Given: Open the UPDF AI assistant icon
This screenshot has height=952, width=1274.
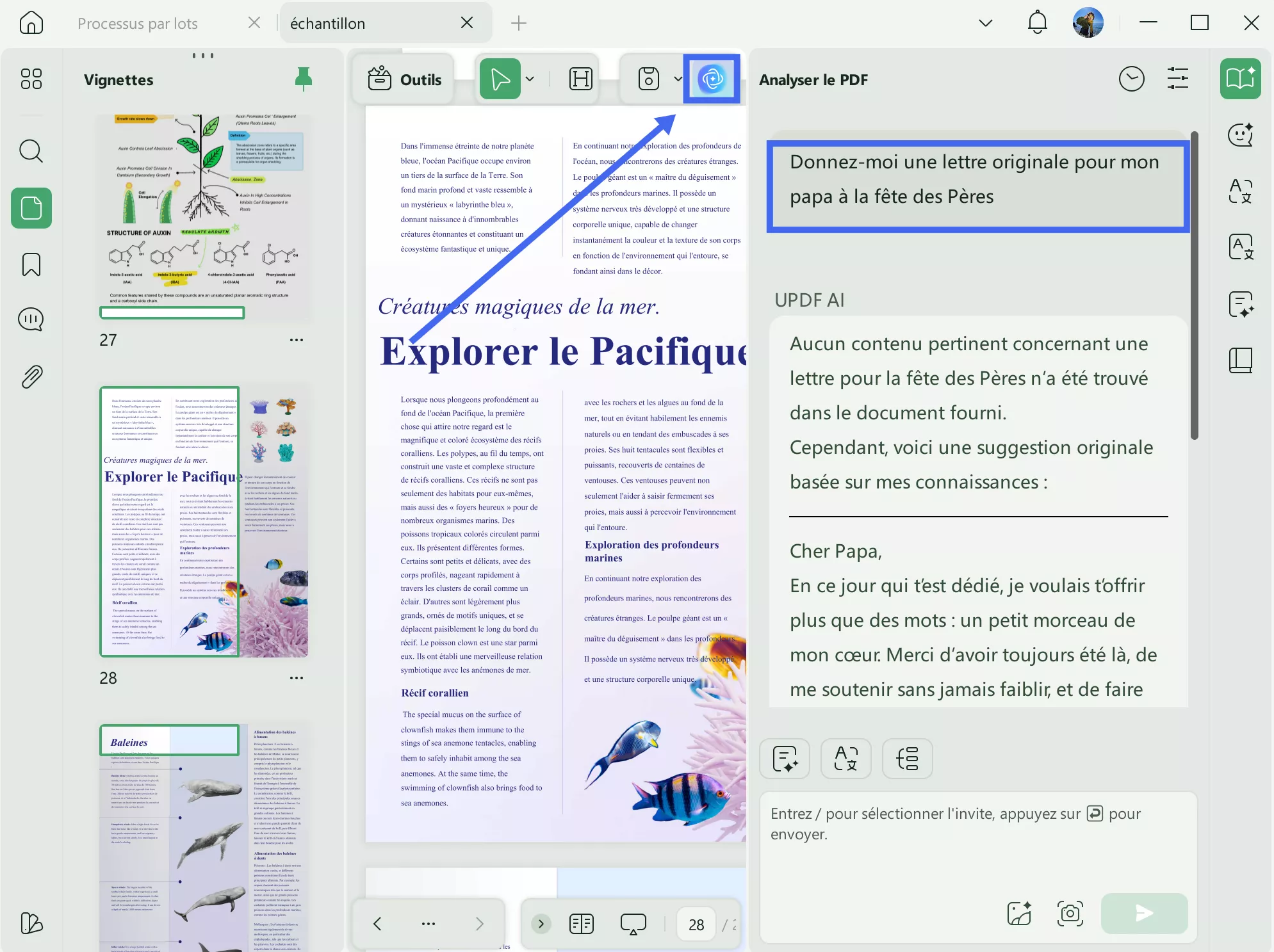Looking at the screenshot, I should pyautogui.click(x=712, y=79).
